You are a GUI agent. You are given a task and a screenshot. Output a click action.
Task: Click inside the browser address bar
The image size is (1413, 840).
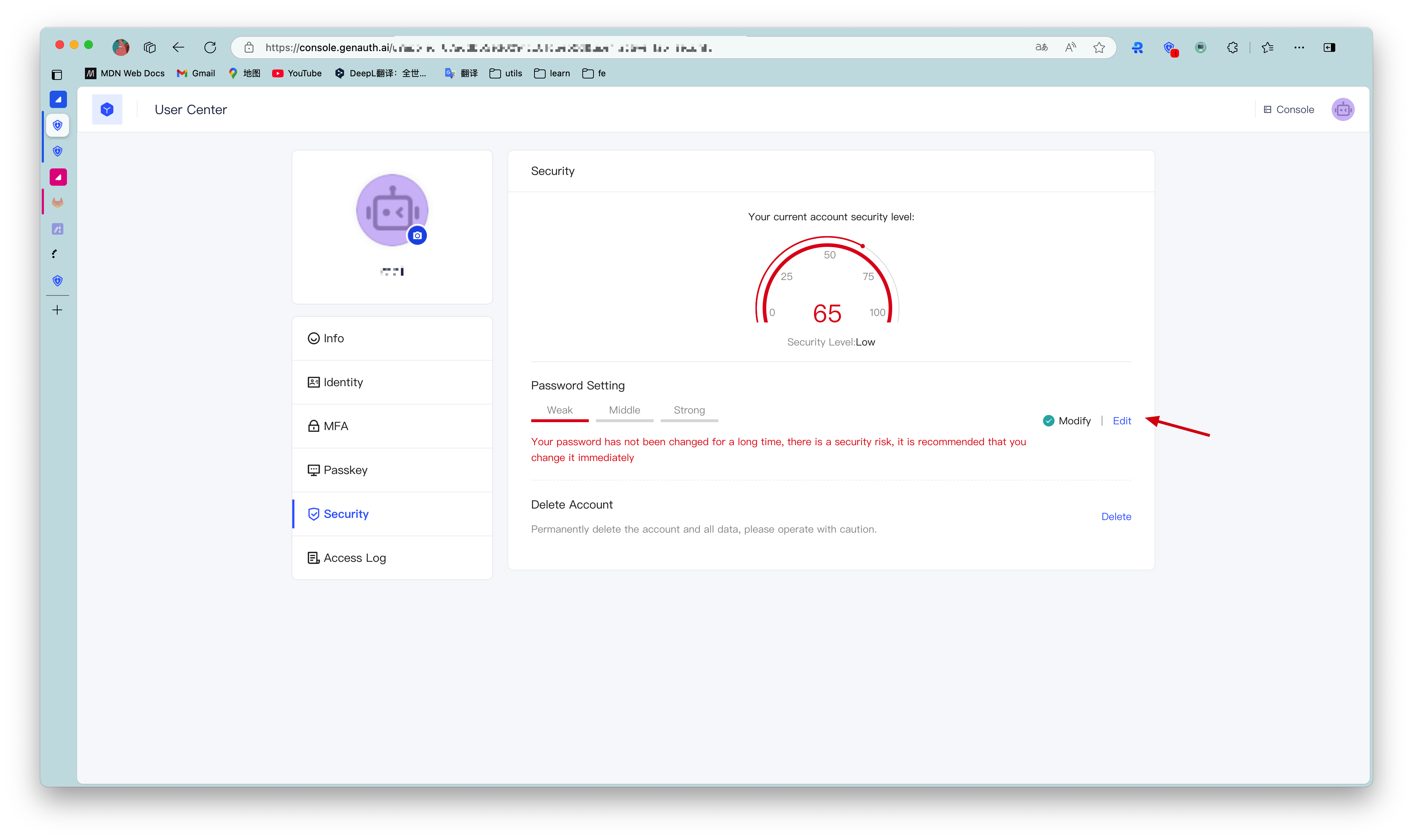coord(623,48)
